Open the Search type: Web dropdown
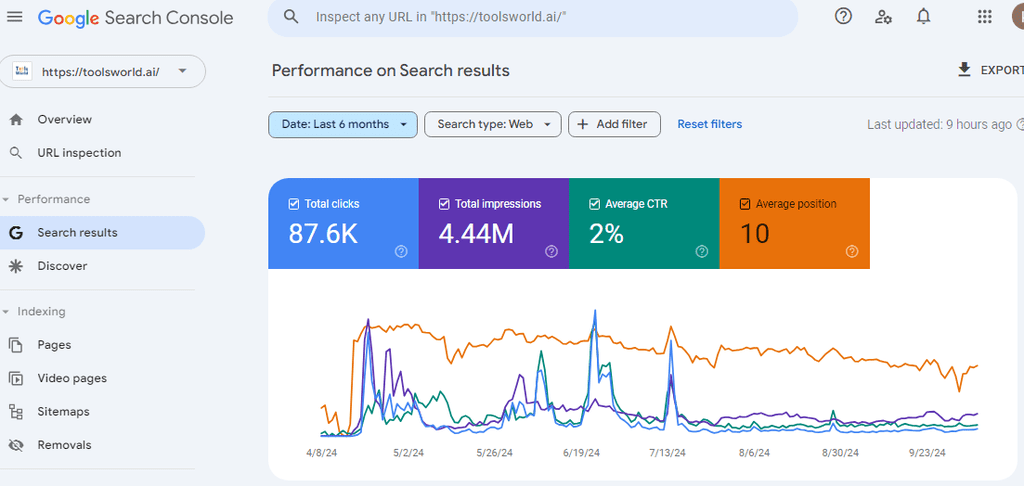 point(493,124)
